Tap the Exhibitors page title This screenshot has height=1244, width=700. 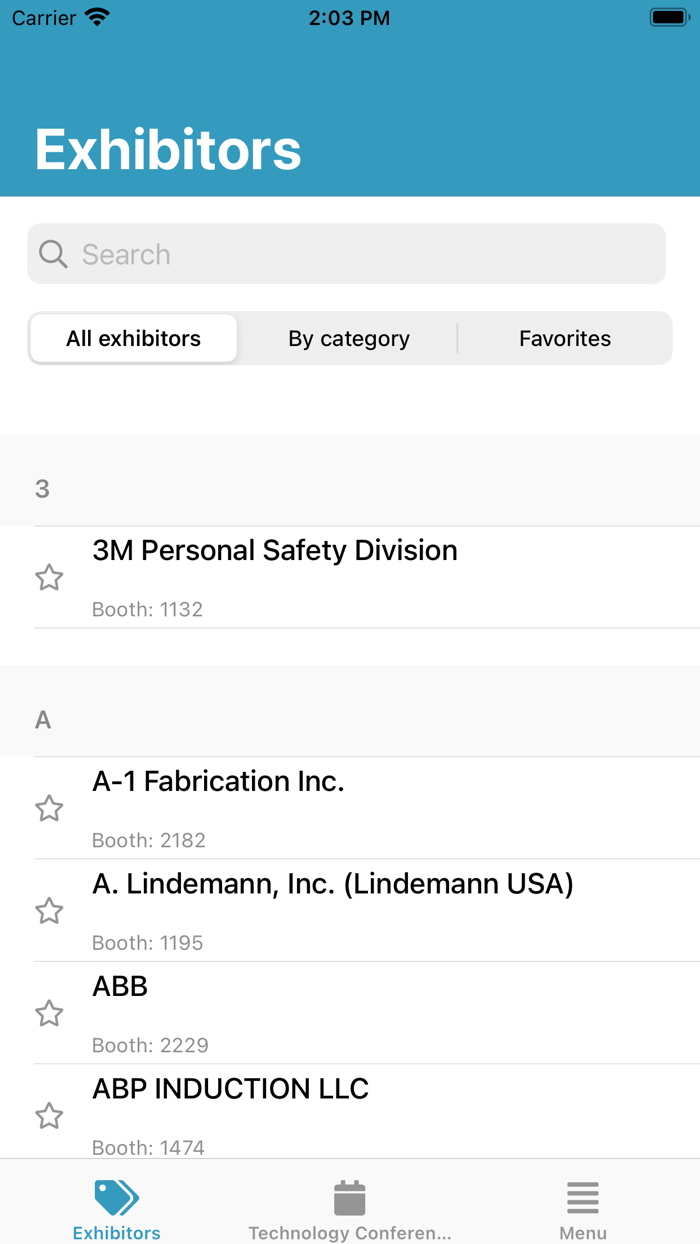168,150
